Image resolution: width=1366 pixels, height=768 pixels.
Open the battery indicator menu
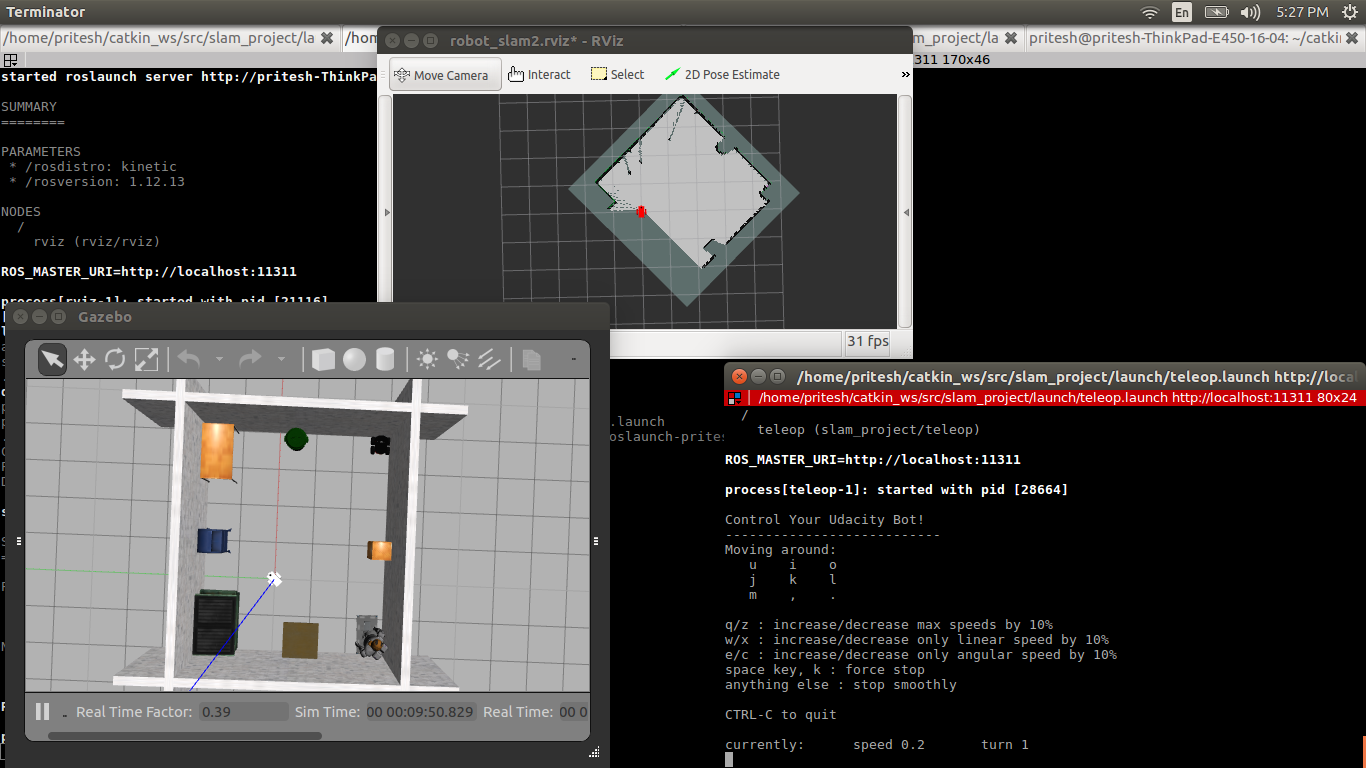(x=1216, y=12)
